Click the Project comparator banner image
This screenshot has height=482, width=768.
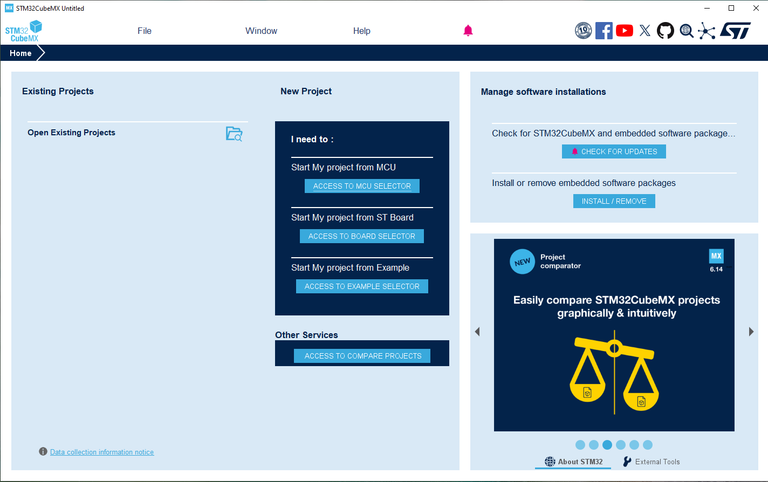coord(614,335)
